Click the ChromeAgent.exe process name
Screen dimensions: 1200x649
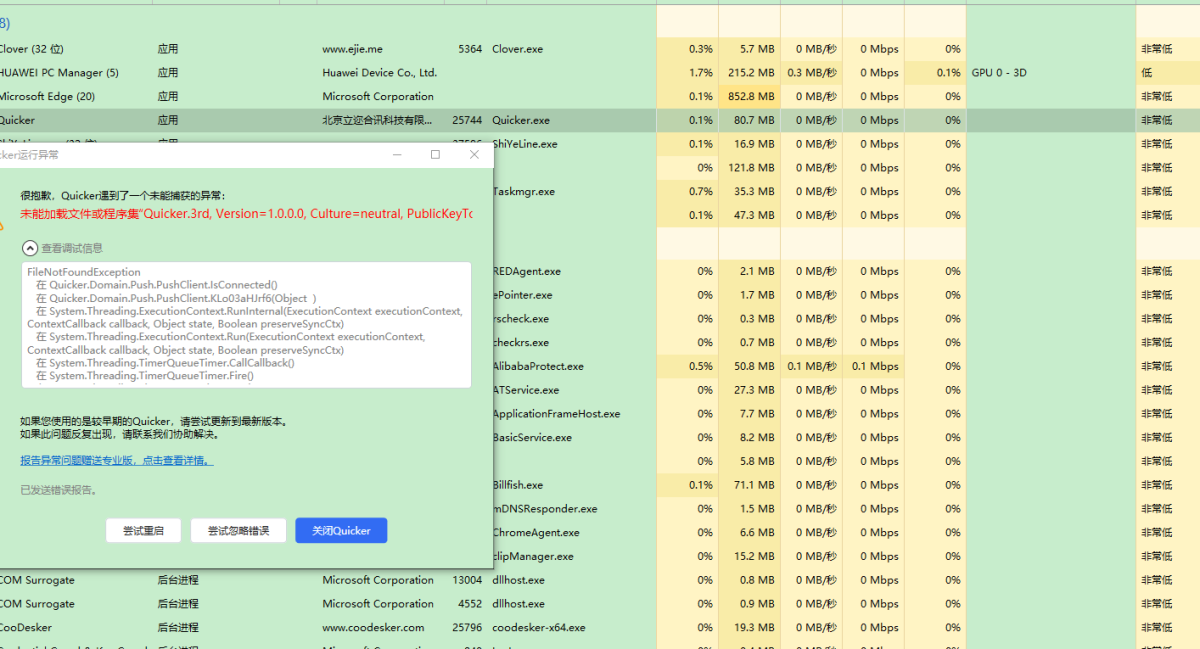pos(536,533)
